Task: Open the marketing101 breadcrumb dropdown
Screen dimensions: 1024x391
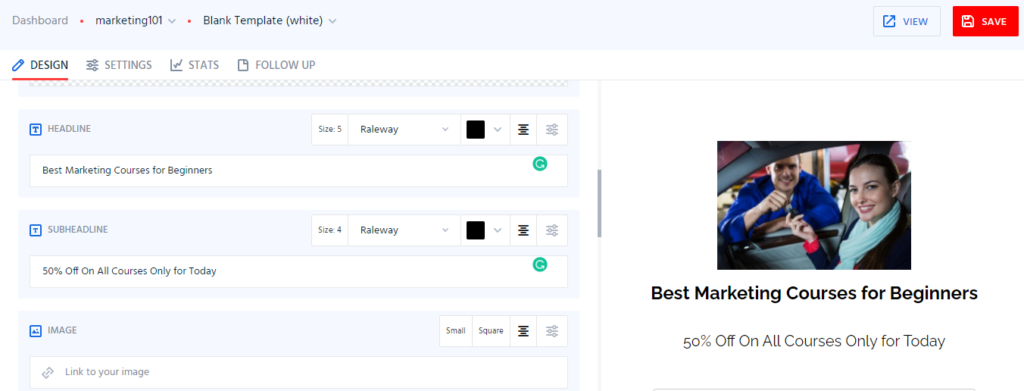Action: click(x=136, y=21)
